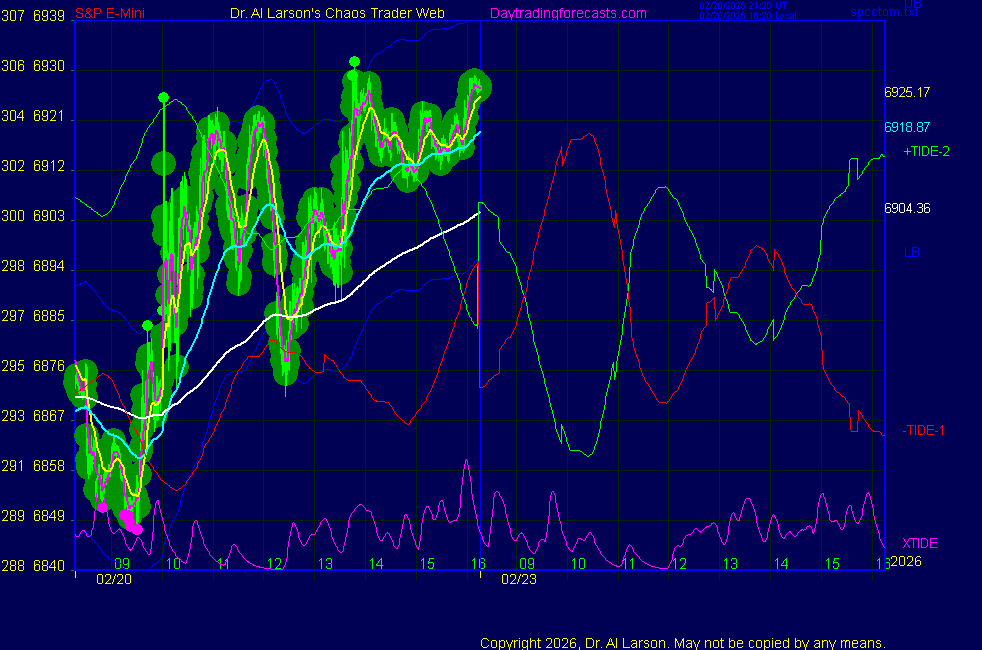Select the XTIDE legend label
Screen dimensions: 982x650
click(x=920, y=543)
